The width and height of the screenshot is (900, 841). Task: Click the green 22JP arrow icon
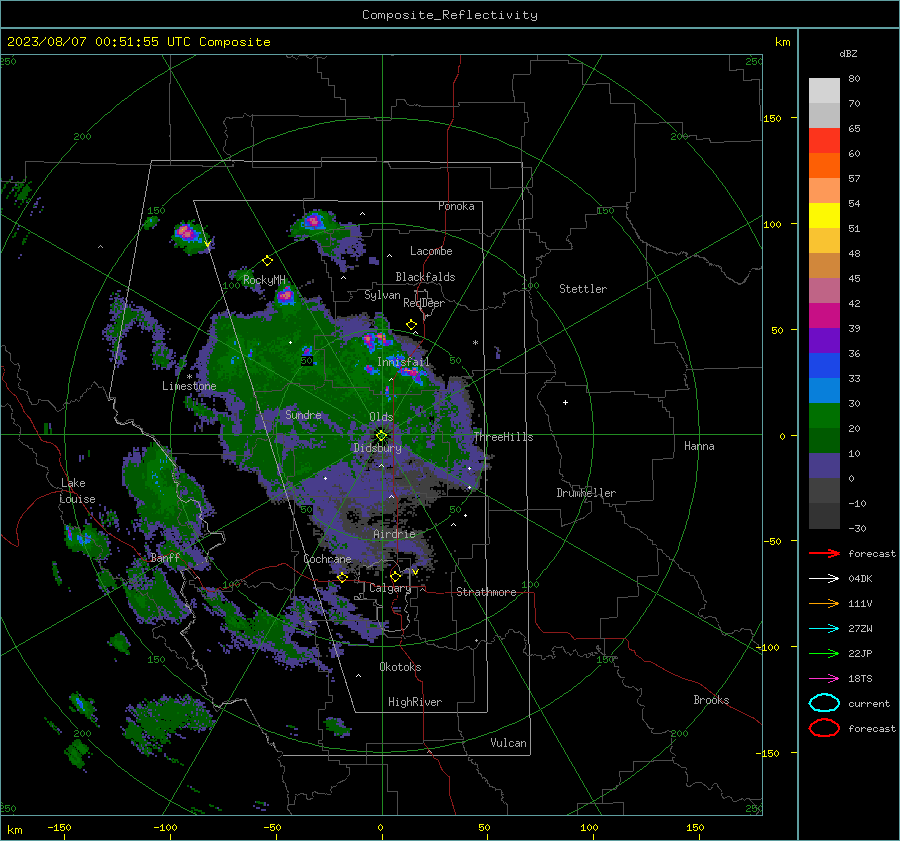(x=824, y=653)
